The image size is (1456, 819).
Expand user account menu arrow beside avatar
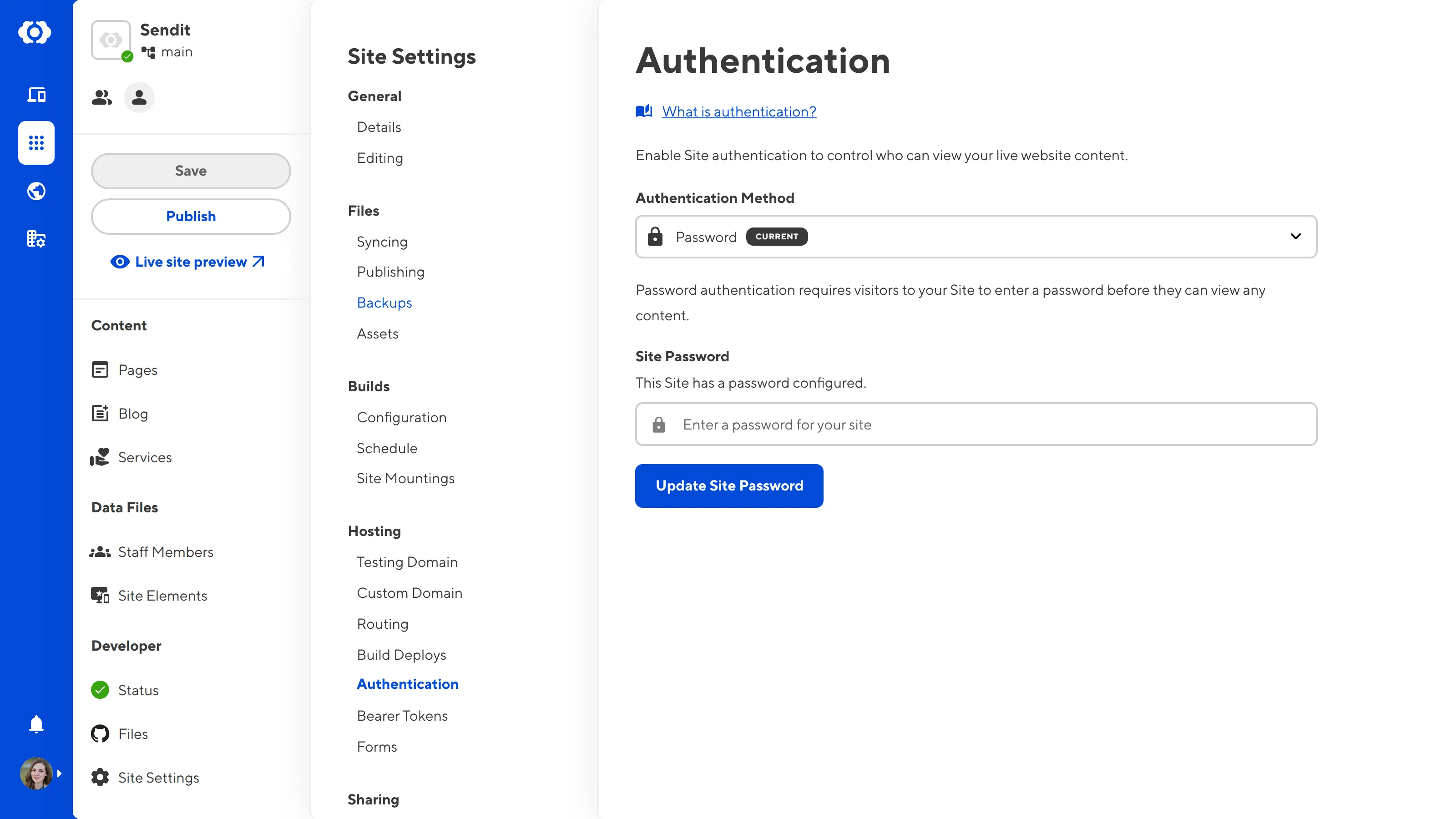[59, 773]
